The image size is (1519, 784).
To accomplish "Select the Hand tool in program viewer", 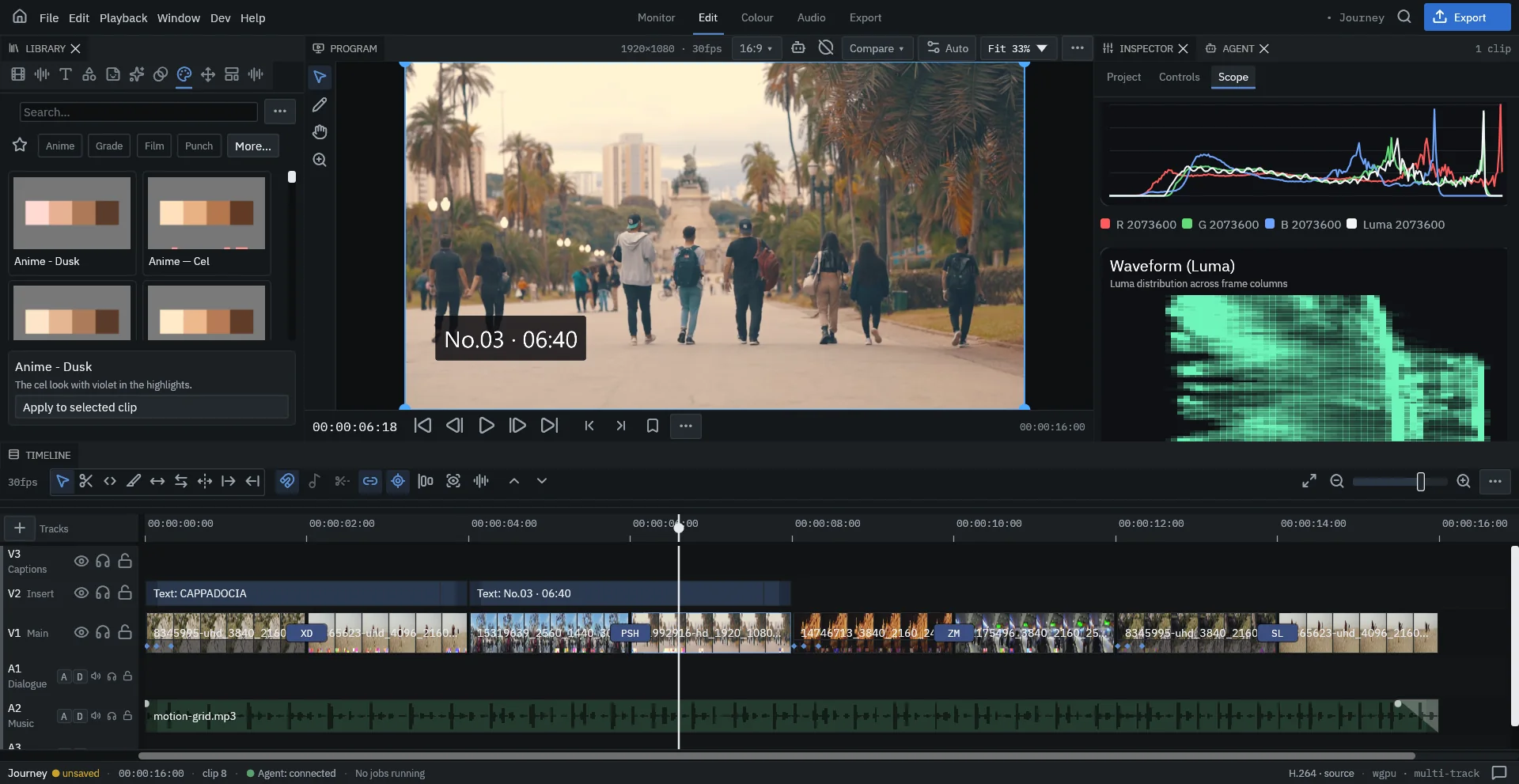I will point(320,132).
